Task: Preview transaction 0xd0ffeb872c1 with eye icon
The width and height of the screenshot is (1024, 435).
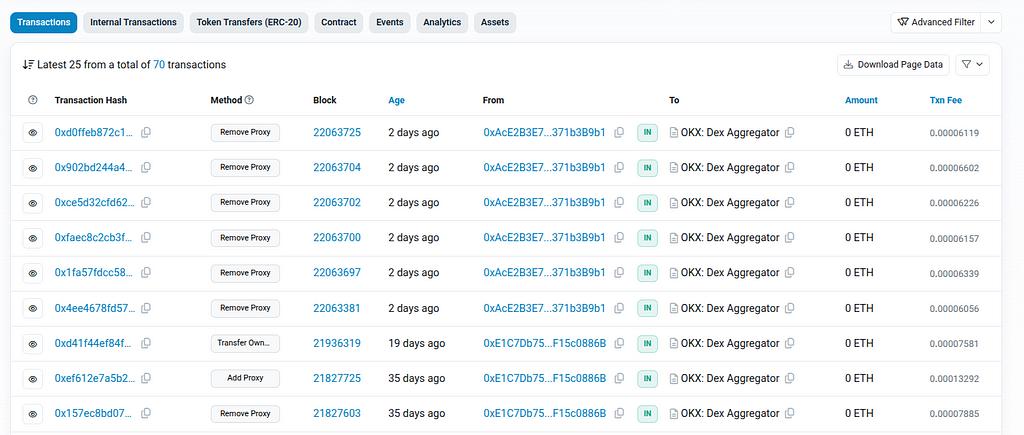Action: (33, 133)
